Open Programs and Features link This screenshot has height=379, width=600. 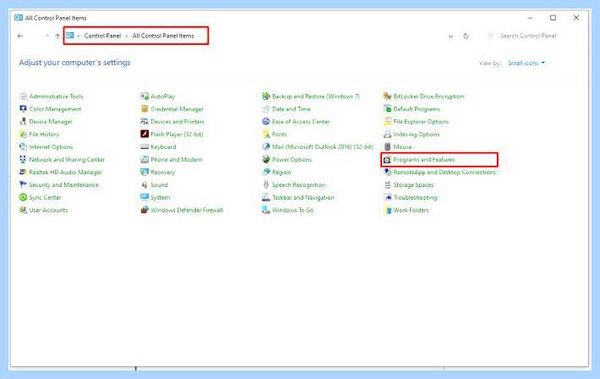(x=424, y=159)
